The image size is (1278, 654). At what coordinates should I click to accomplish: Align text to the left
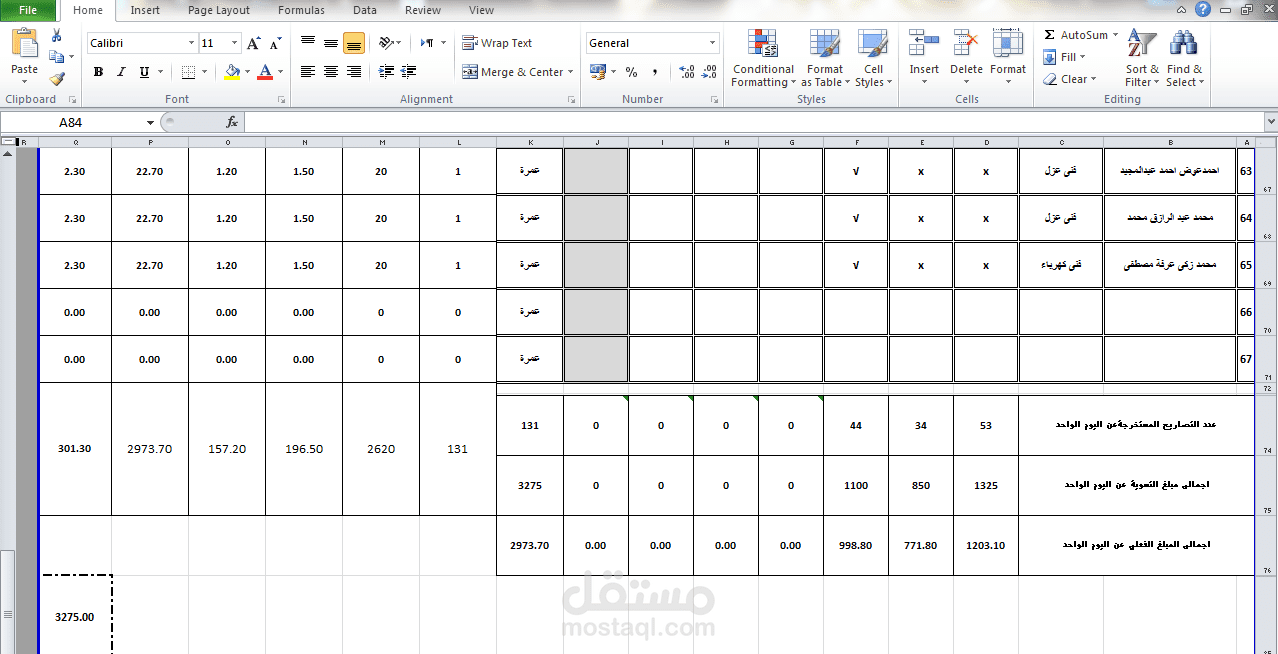click(308, 72)
